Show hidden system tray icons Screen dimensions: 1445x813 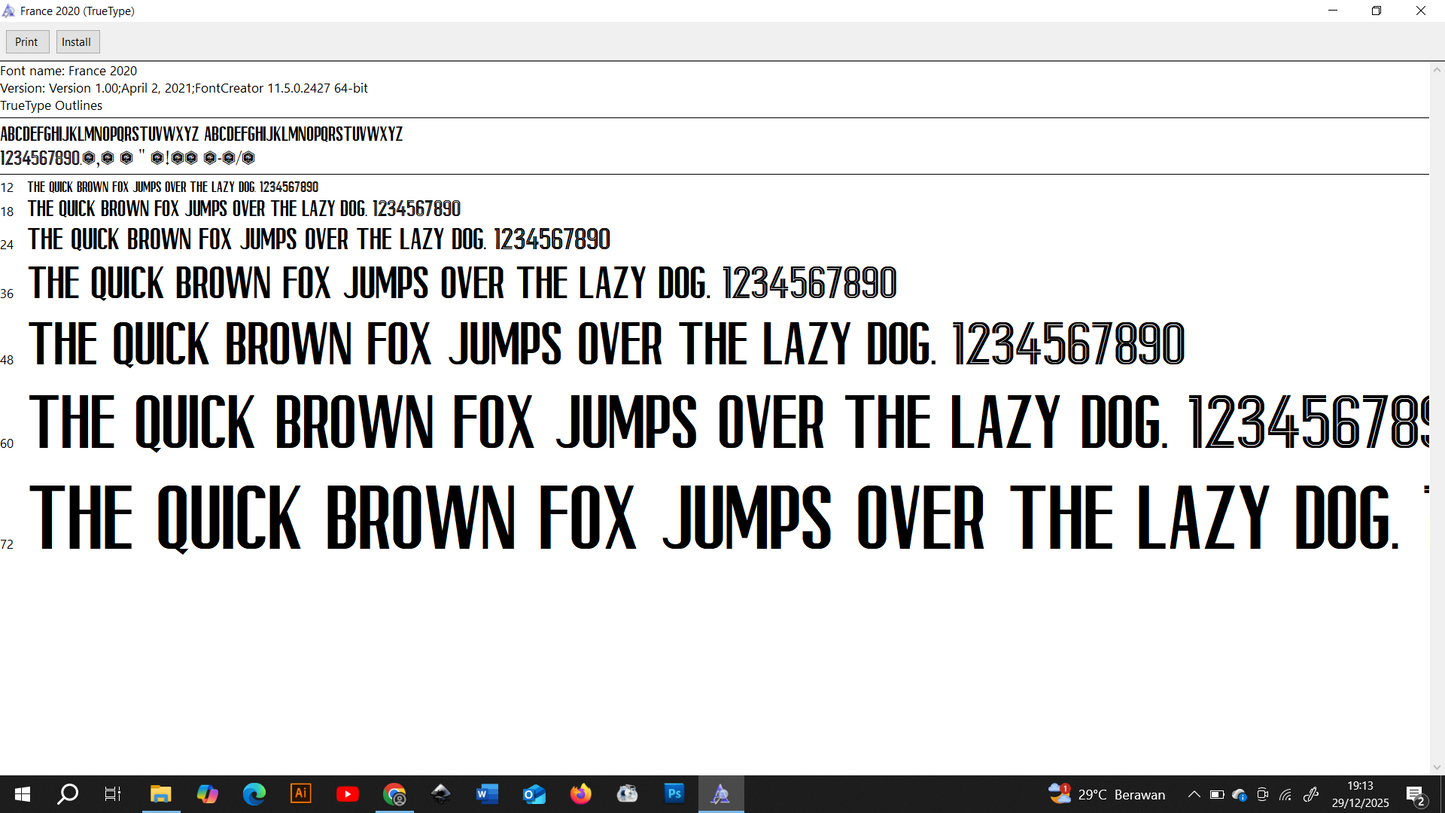tap(1193, 795)
